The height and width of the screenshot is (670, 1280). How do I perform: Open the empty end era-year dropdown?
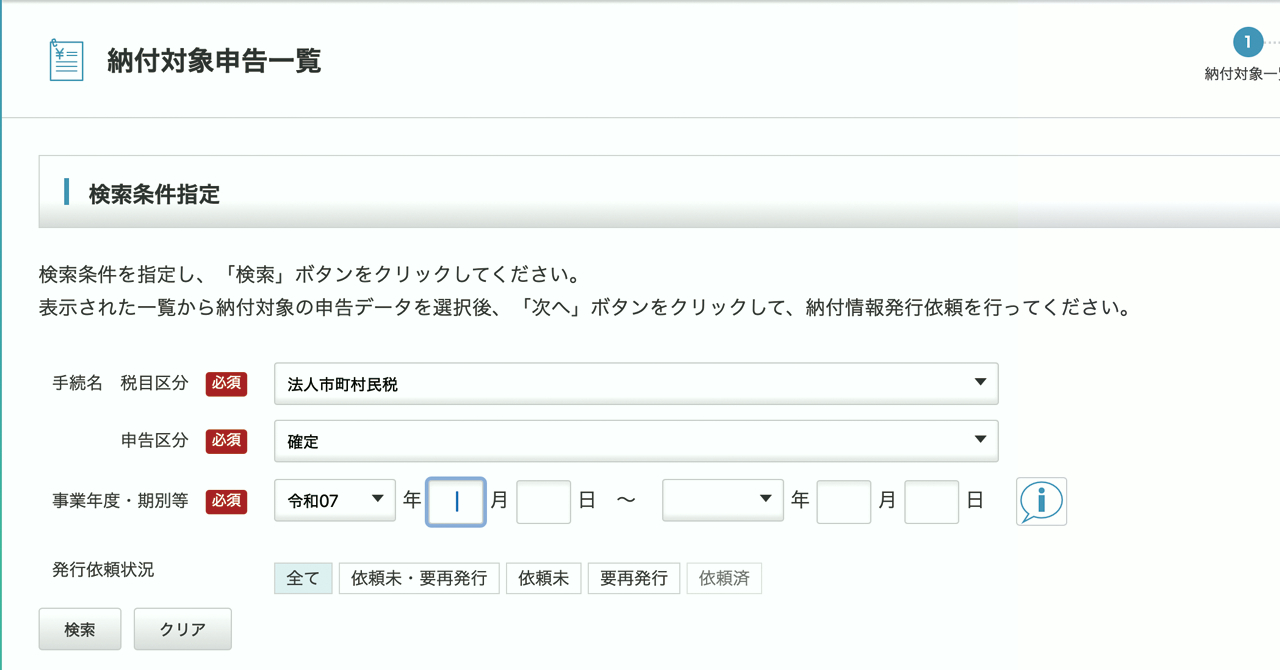pyautogui.click(x=723, y=500)
